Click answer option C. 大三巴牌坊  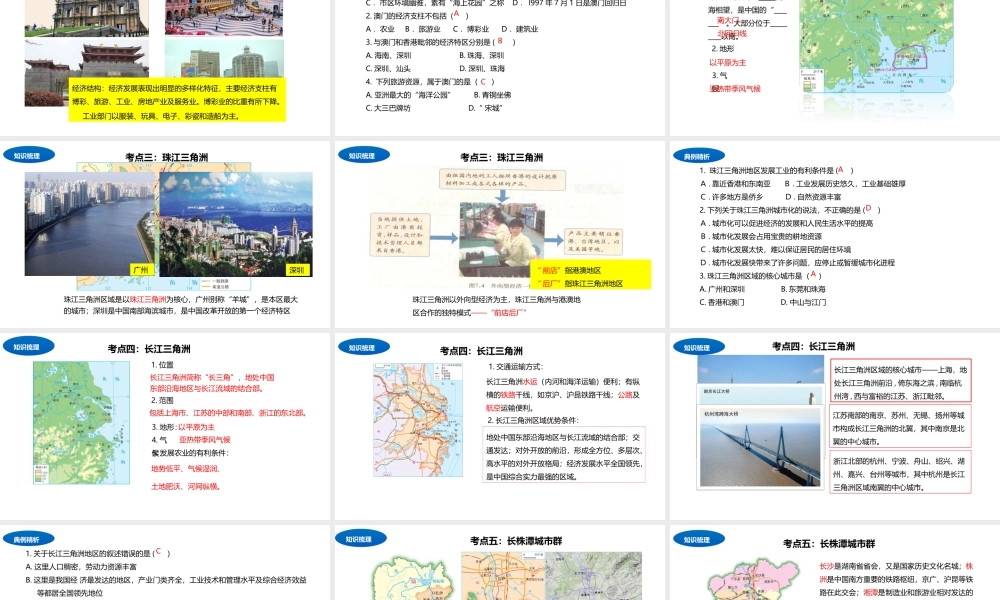[x=388, y=108]
